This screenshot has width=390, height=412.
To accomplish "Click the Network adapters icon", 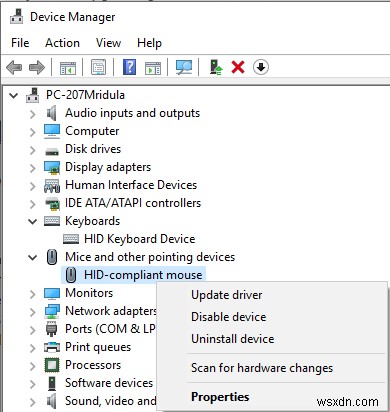I will tap(52, 311).
